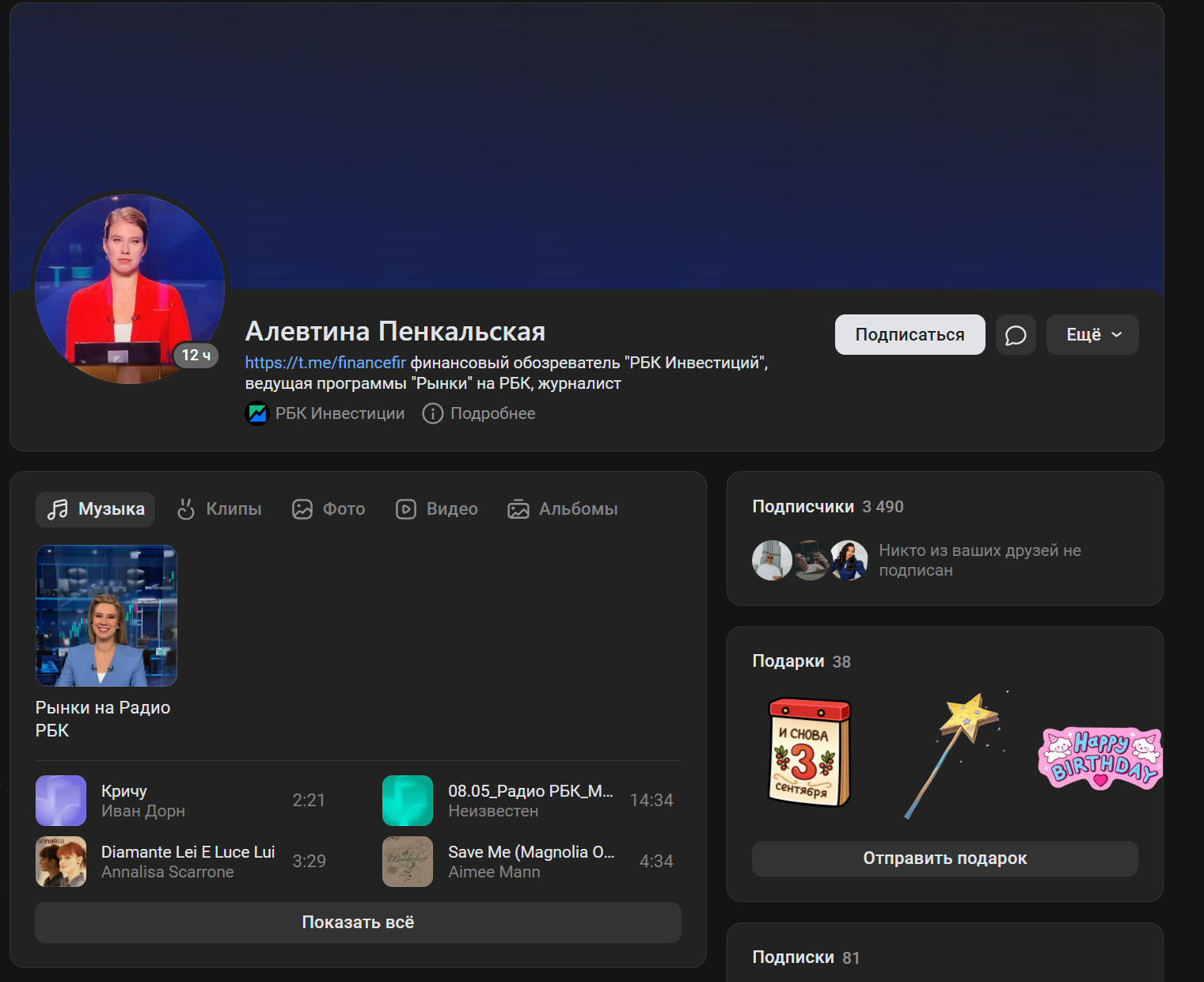
Task: Click the Фото picture icon
Action: tap(302, 509)
